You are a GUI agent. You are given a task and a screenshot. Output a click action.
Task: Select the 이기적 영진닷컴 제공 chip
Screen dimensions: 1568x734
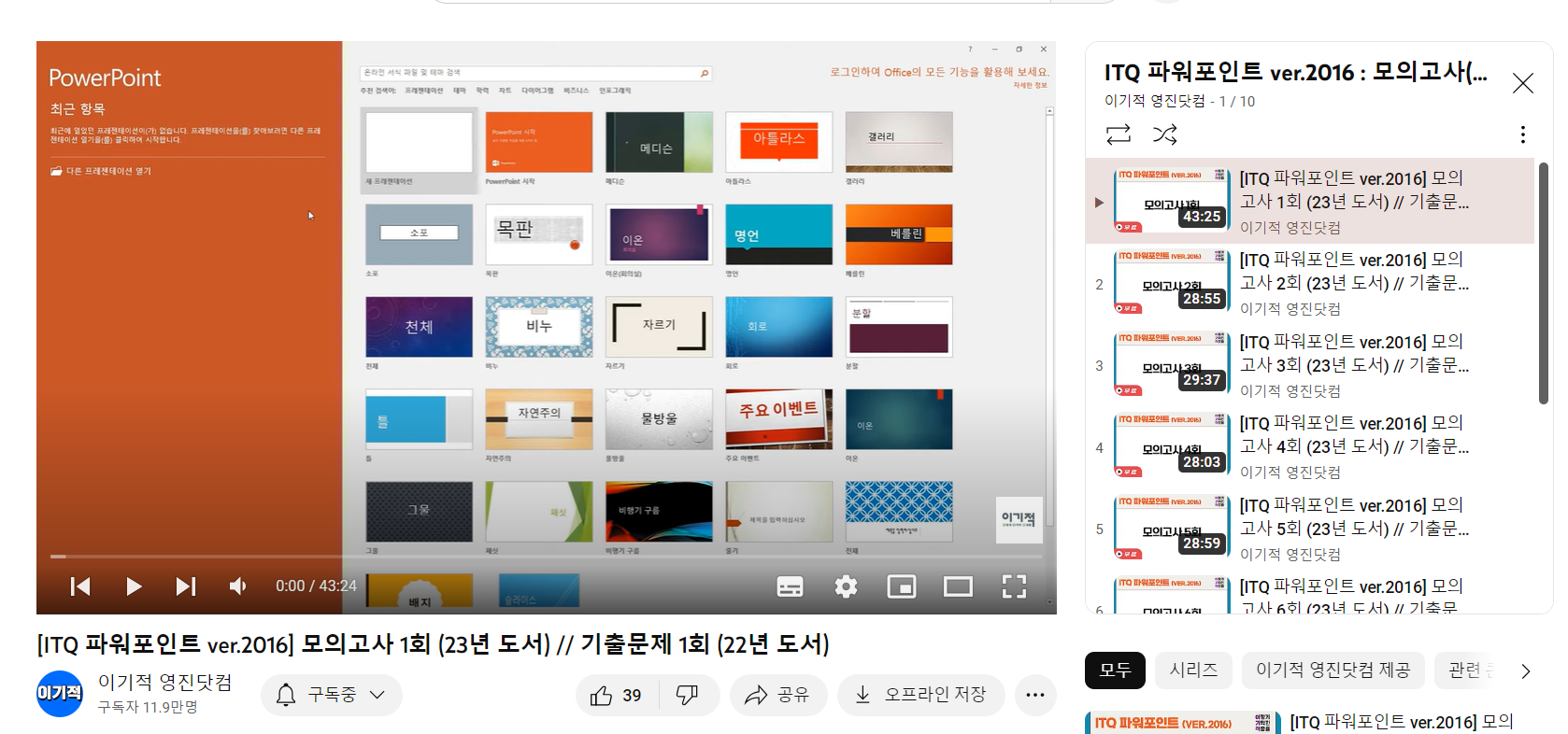click(x=1333, y=670)
